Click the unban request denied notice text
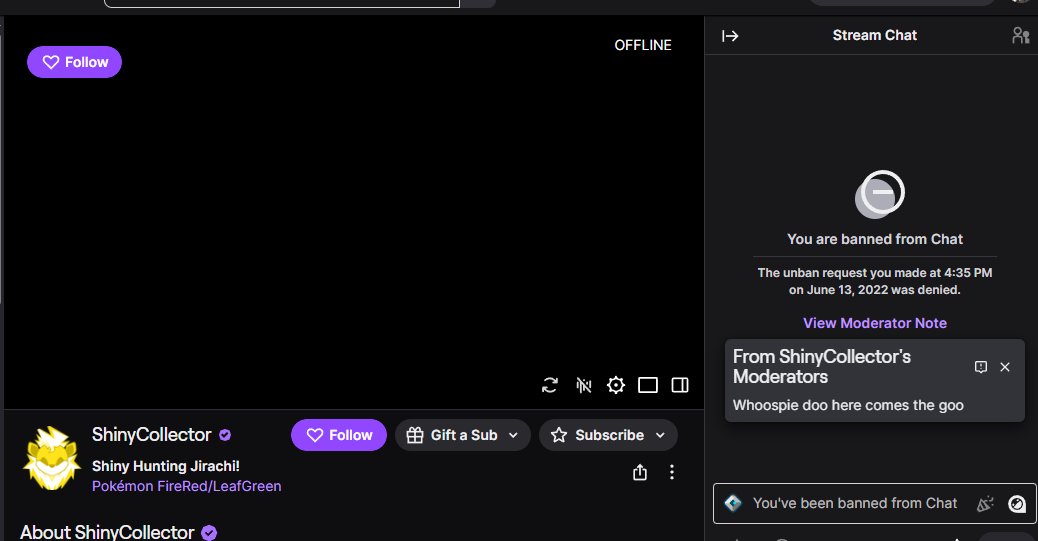1038x541 pixels. [x=874, y=281]
